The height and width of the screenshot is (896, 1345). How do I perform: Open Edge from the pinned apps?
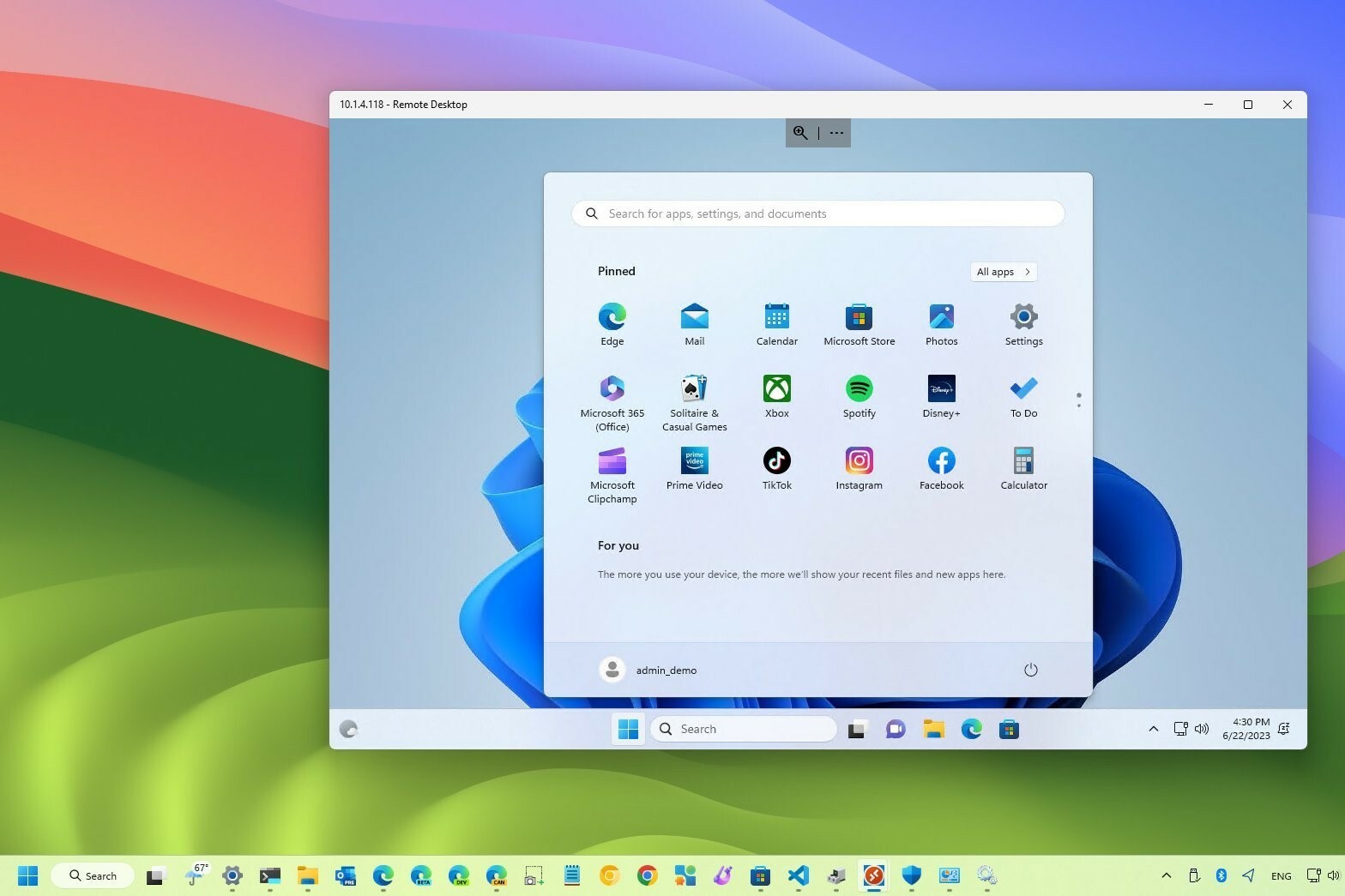point(612,324)
